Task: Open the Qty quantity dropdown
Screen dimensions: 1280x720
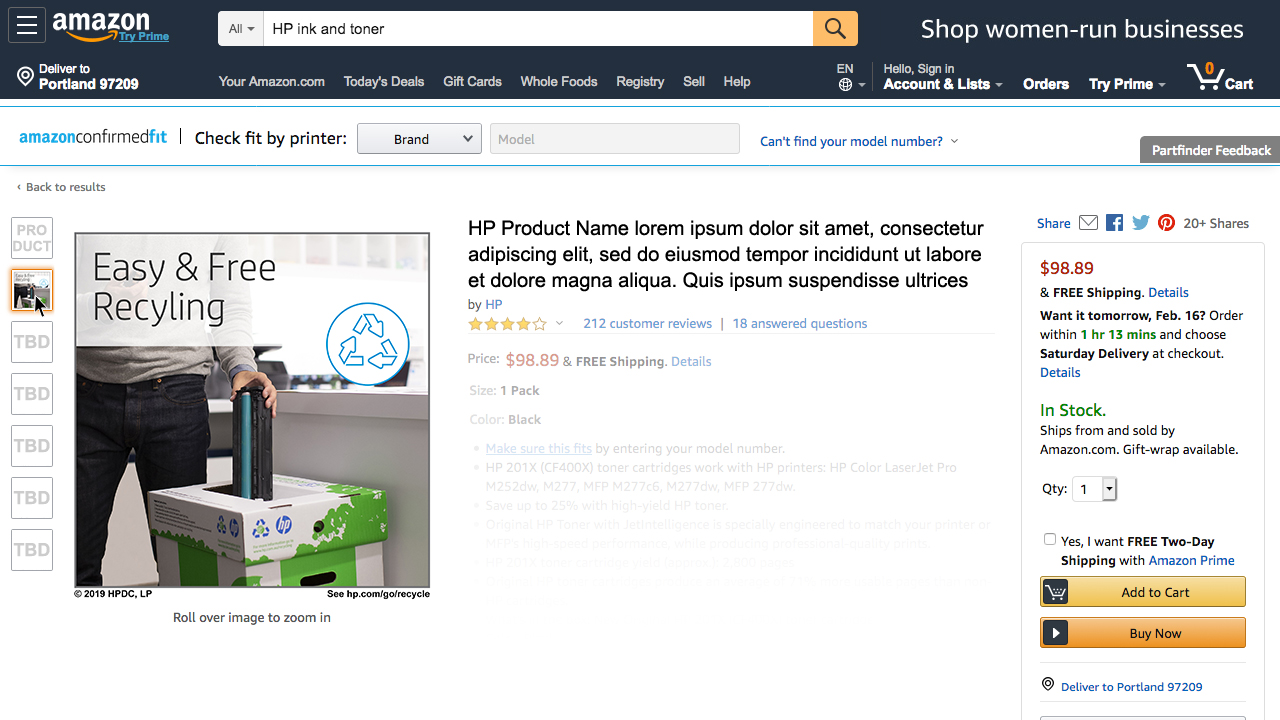Action: click(x=1094, y=489)
